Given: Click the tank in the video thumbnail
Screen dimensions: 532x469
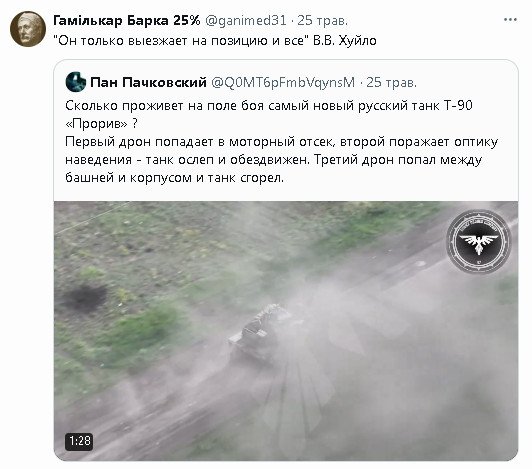Looking at the screenshot, I should pyautogui.click(x=260, y=334).
